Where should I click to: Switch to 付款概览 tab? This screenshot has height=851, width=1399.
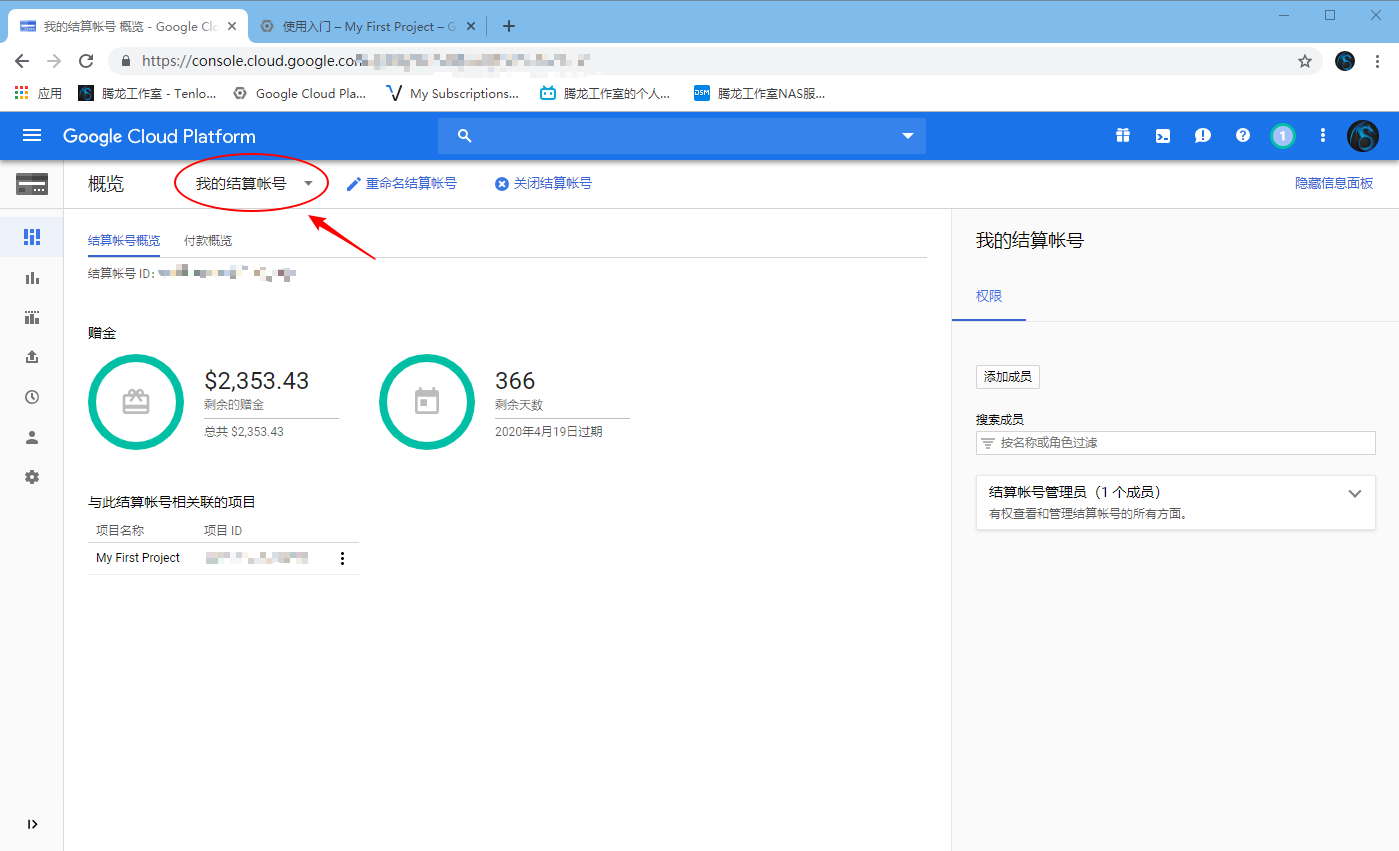point(208,240)
